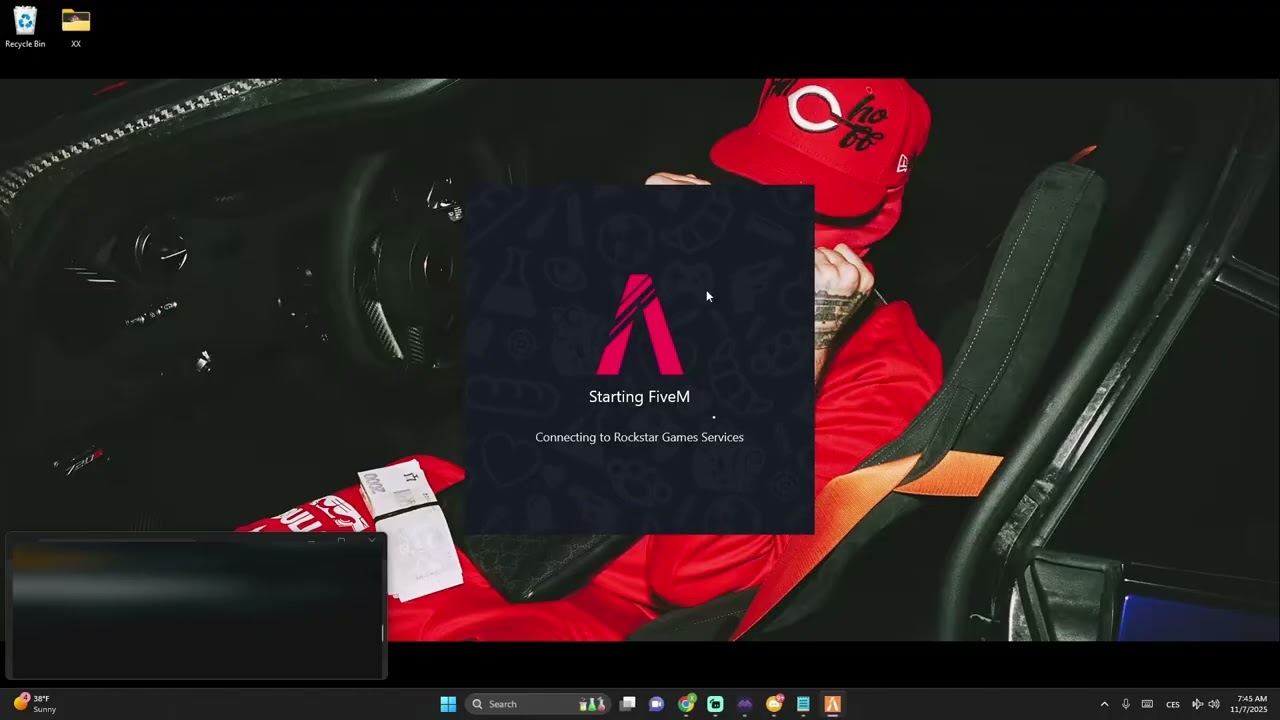
Task: Open the purple M-shaped taskbar app
Action: [x=744, y=704]
